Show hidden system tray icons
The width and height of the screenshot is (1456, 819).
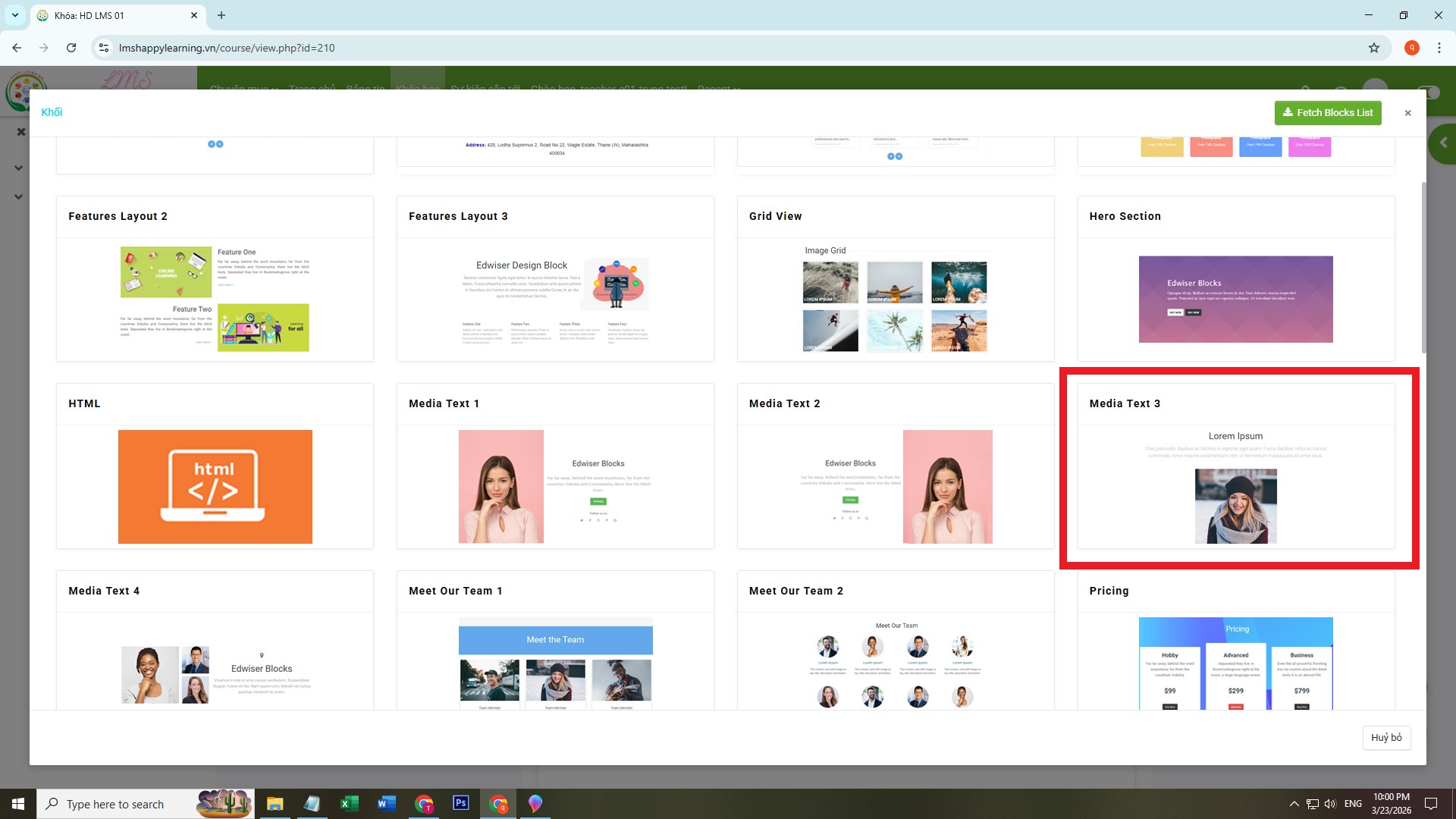[x=1294, y=804]
